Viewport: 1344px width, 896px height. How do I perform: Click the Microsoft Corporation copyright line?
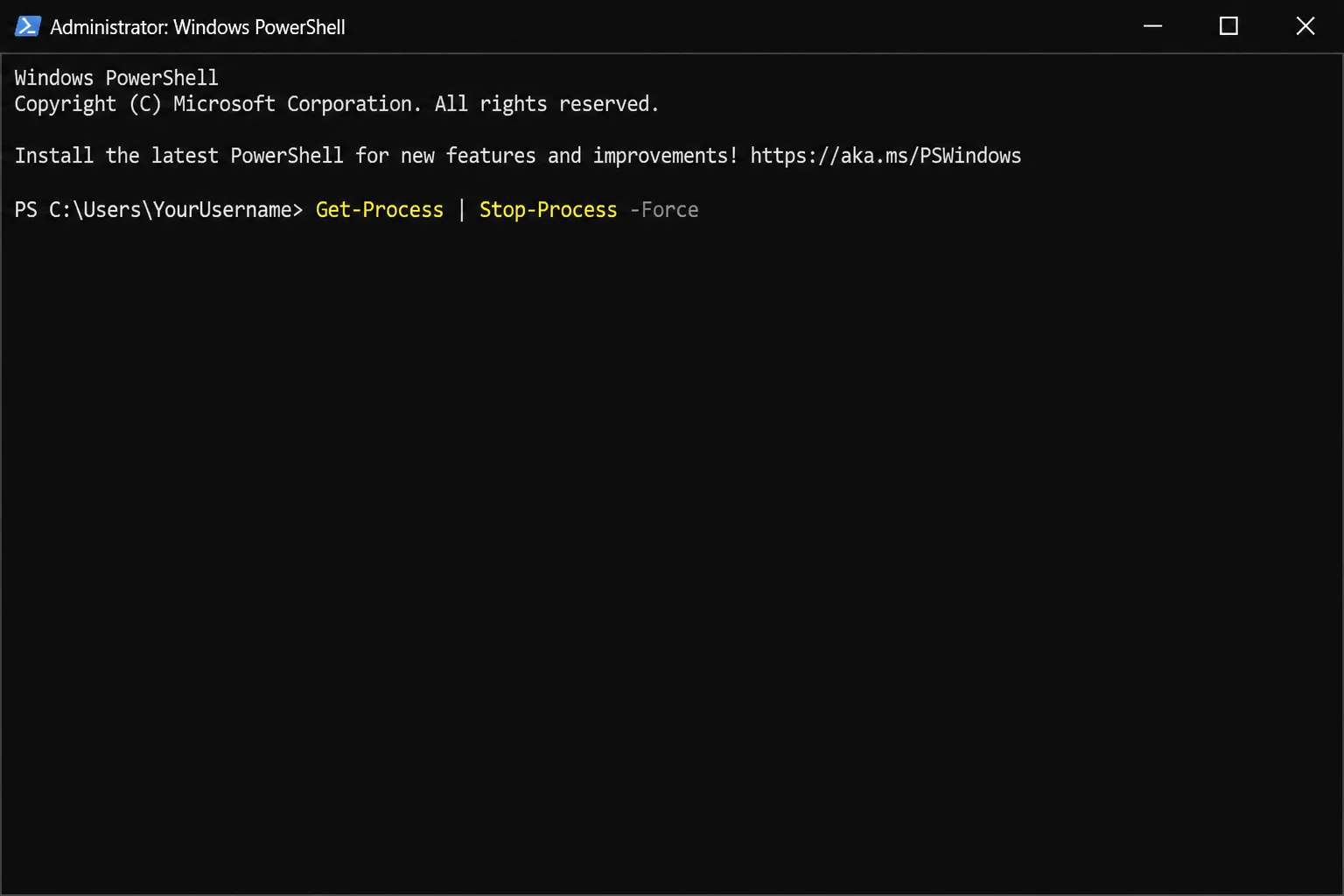point(337,104)
